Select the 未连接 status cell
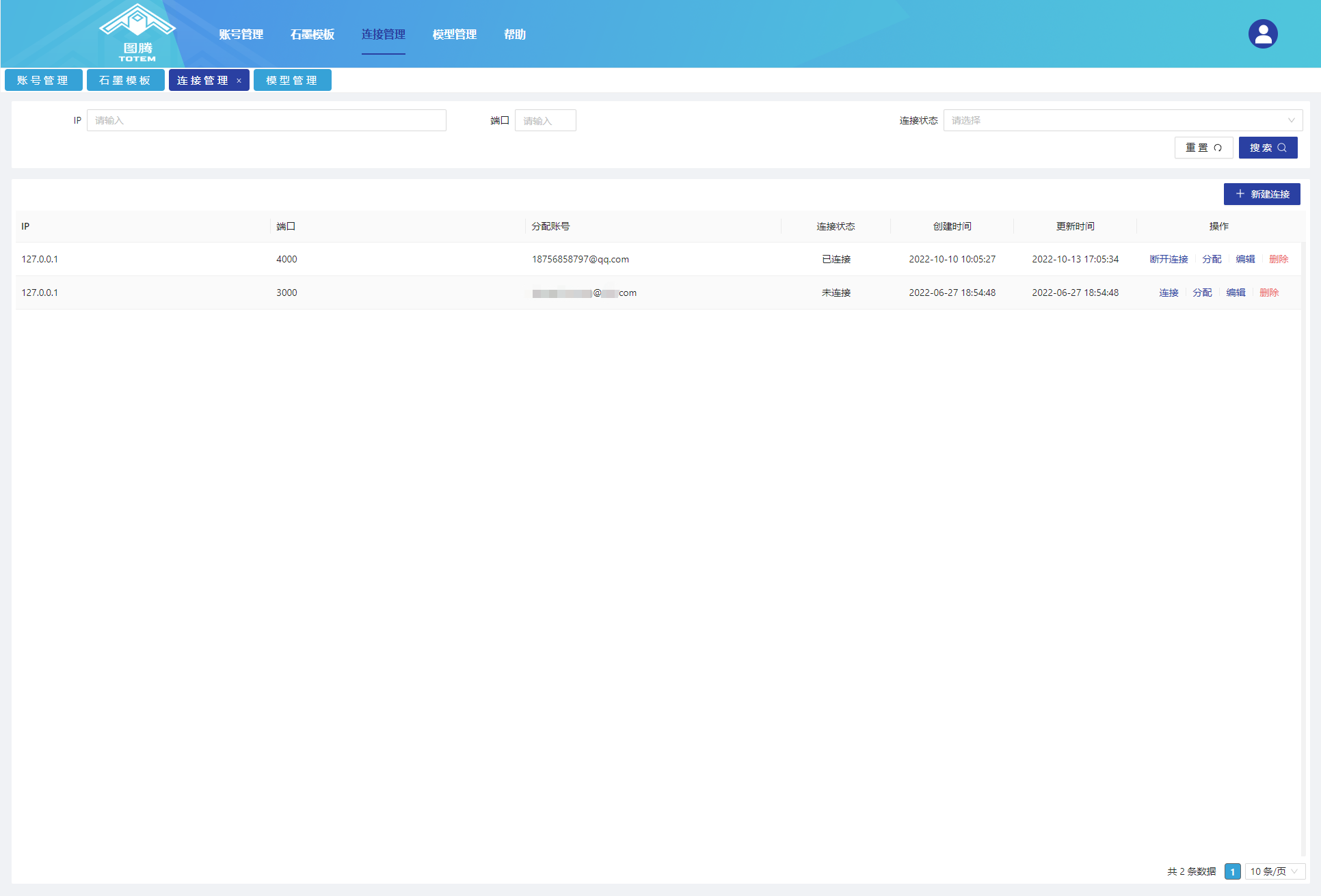 pyautogui.click(x=836, y=293)
